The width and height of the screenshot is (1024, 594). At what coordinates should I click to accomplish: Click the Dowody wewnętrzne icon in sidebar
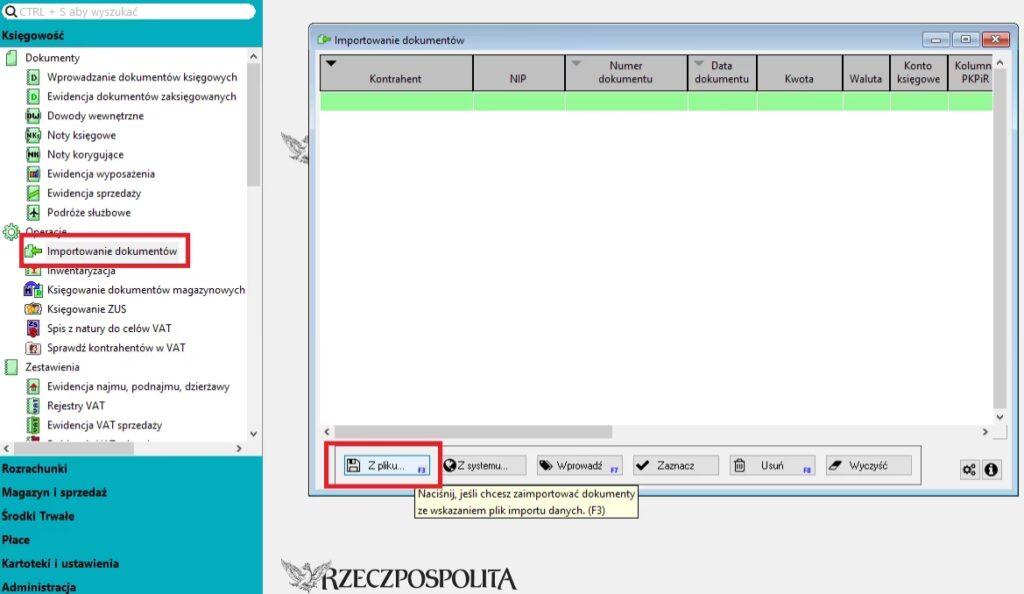[x=33, y=116]
